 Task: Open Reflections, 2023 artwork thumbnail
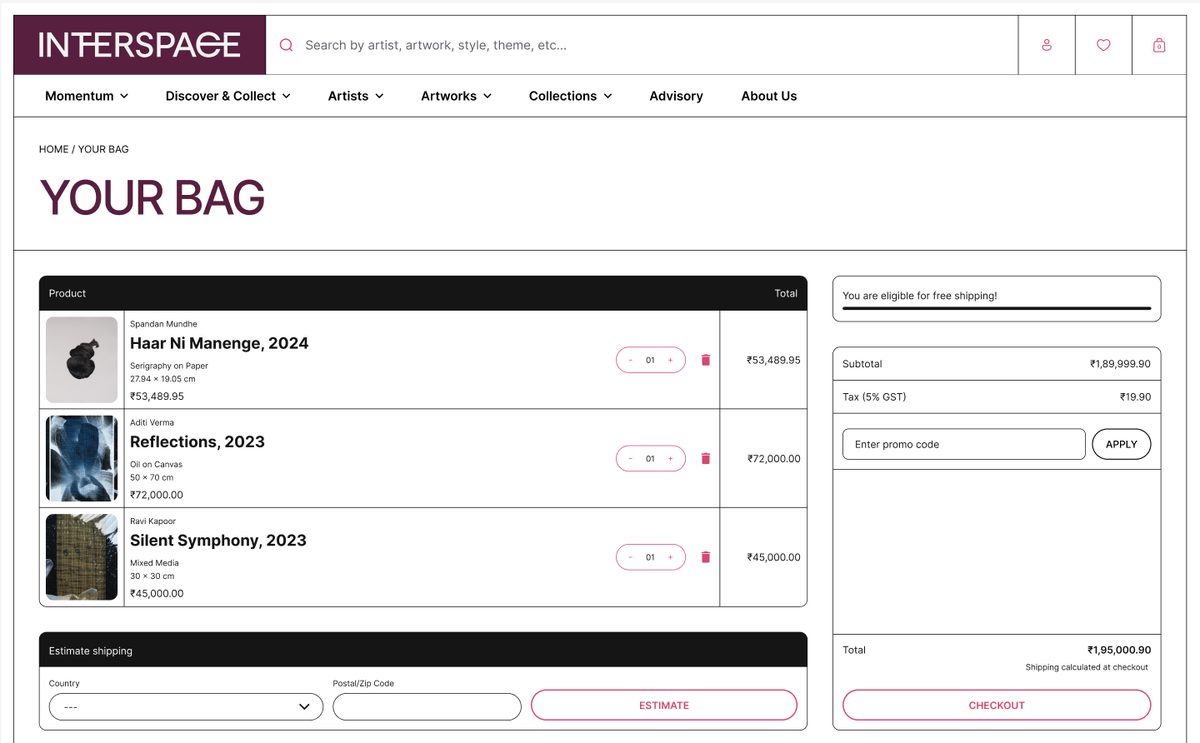[x=82, y=458]
